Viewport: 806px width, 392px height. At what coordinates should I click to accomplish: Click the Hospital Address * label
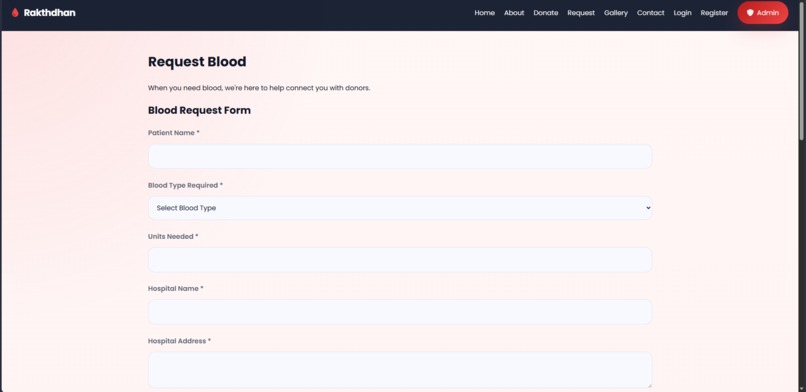click(179, 341)
